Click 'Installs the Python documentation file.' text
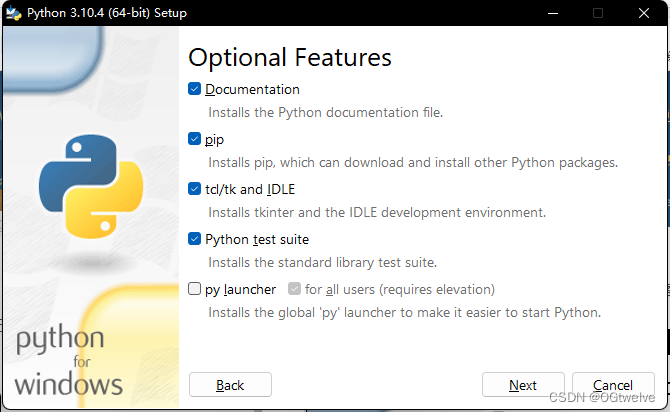The width and height of the screenshot is (670, 412). pos(326,112)
